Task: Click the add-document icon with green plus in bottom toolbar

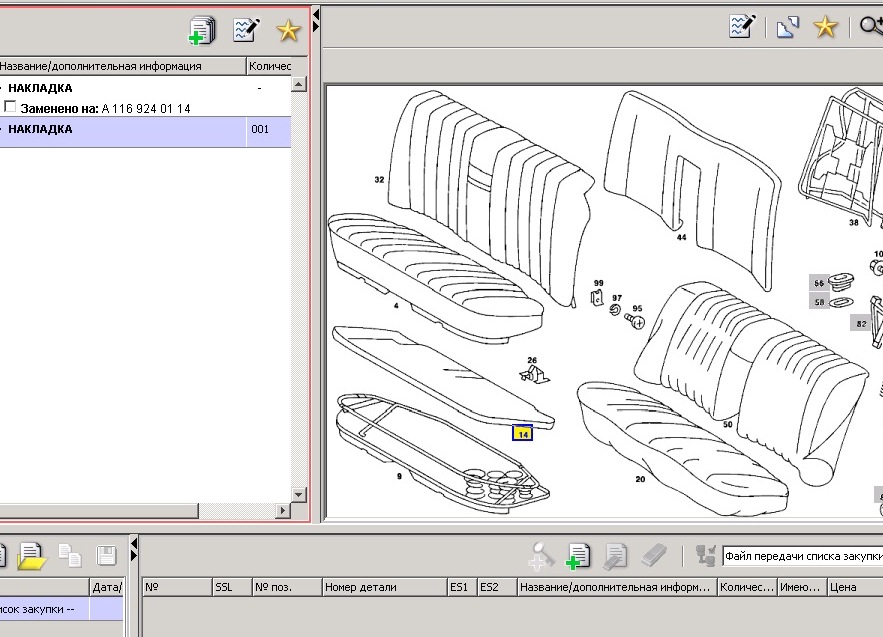Action: tap(578, 556)
